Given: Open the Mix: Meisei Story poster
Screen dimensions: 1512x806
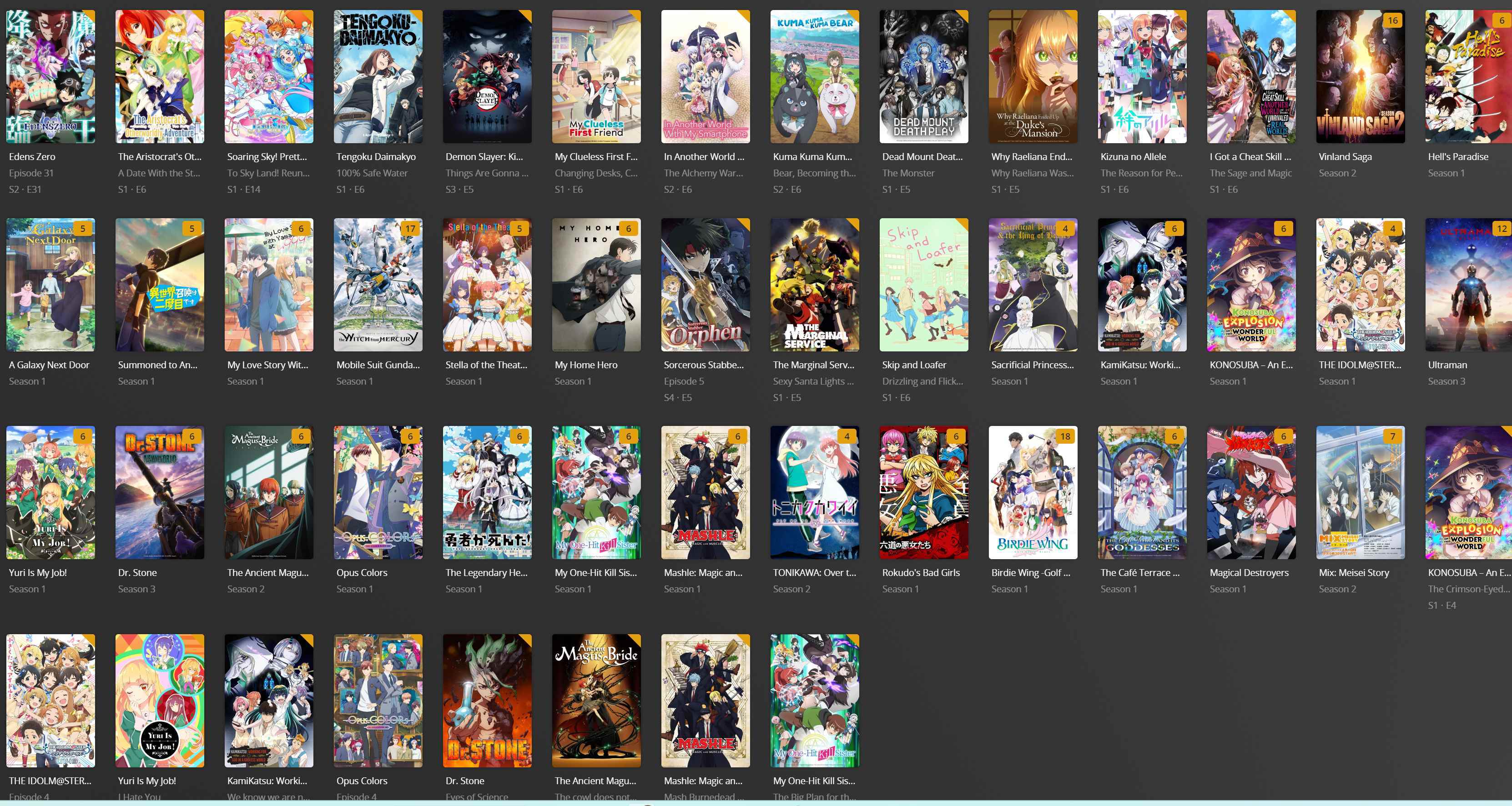Looking at the screenshot, I should [x=1361, y=492].
